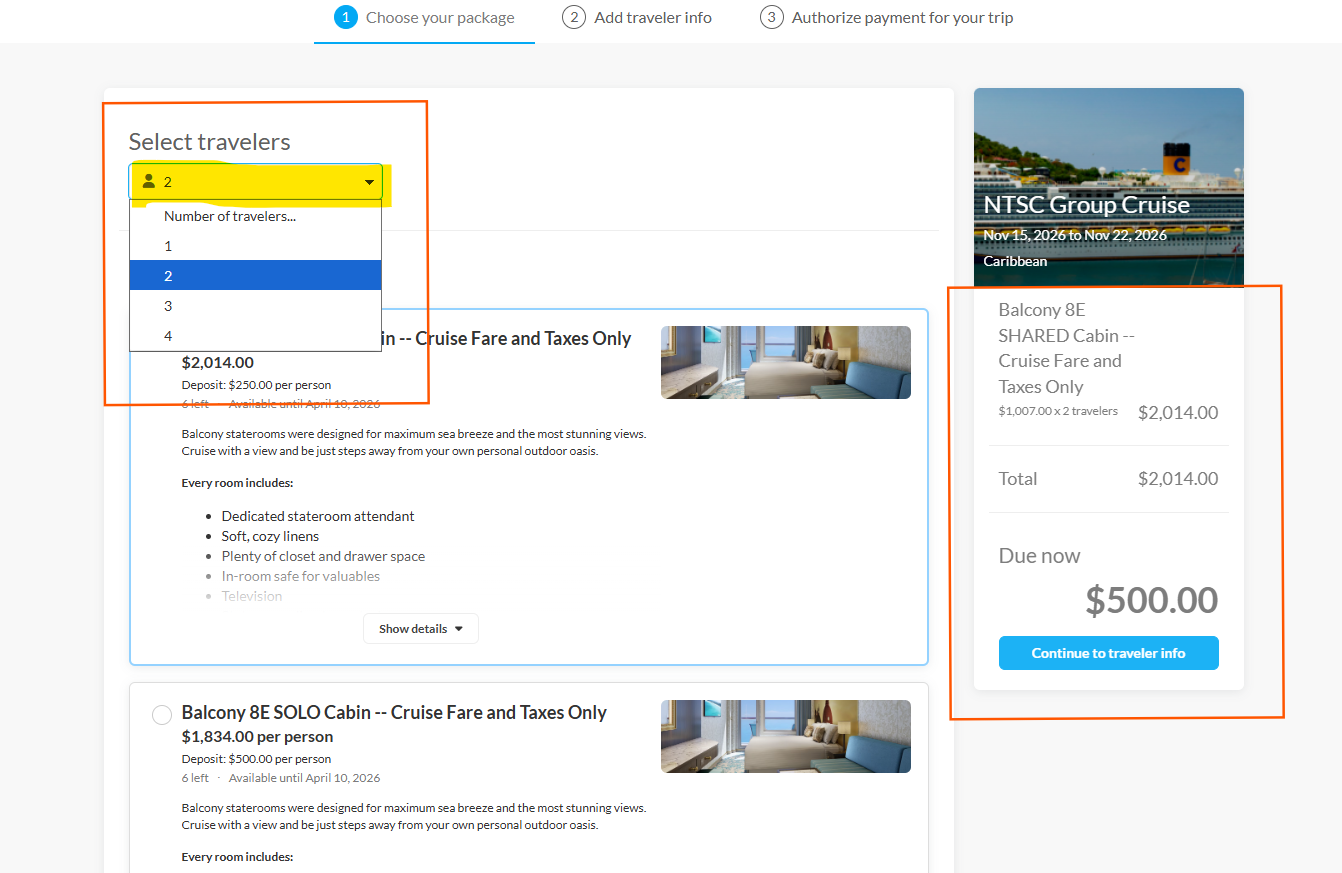The image size is (1342, 873).
Task: Click the Balcony 8E SOLO Cabin title
Action: 394,713
